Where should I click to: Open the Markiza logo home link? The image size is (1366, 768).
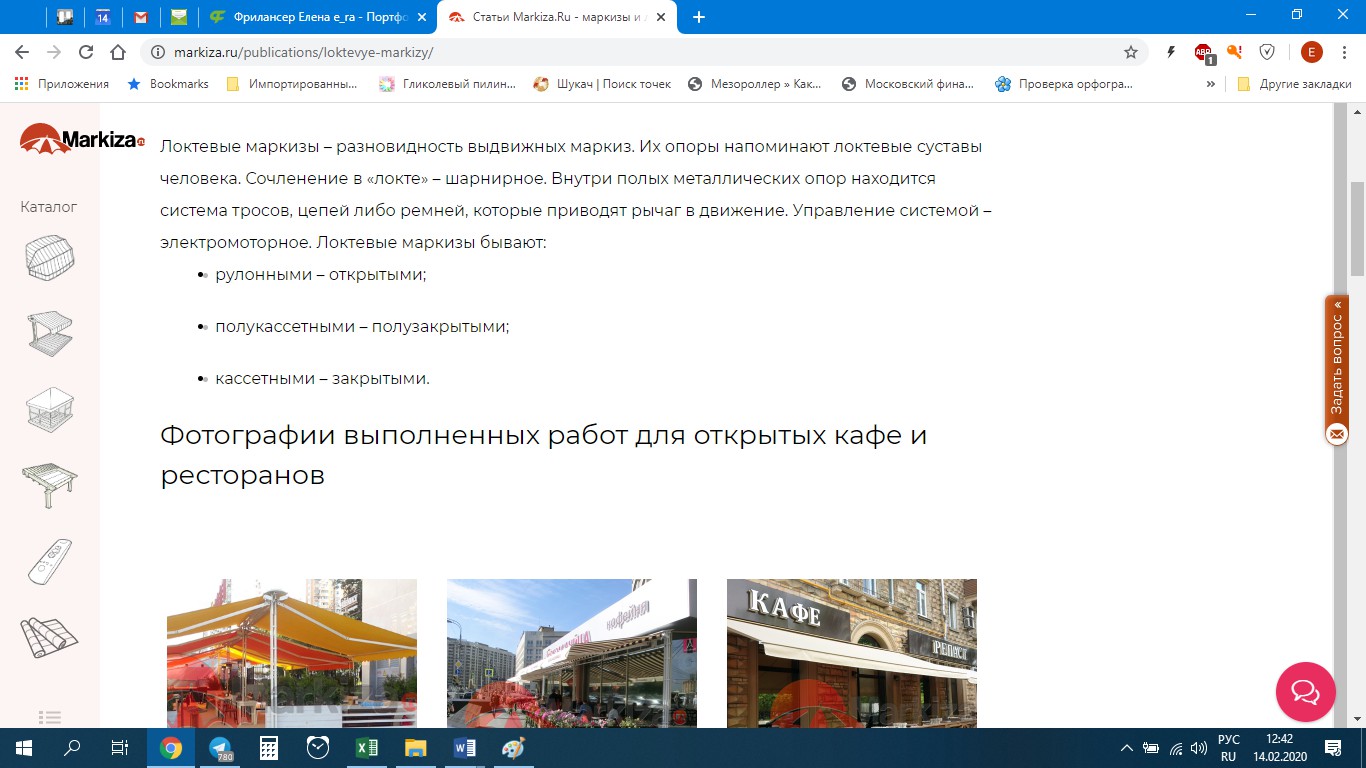(x=82, y=138)
